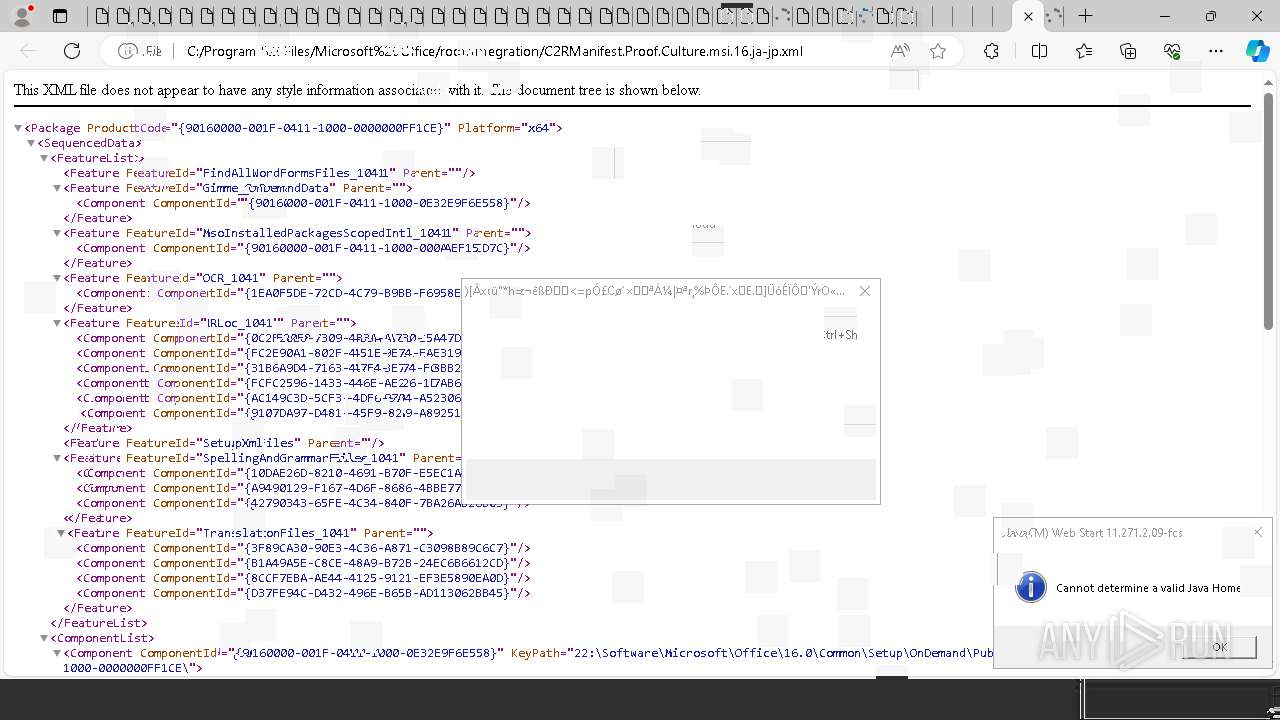
Task: Collapse the SpellingAndGrammarFiles_1041 Feature node
Action: click(x=57, y=458)
